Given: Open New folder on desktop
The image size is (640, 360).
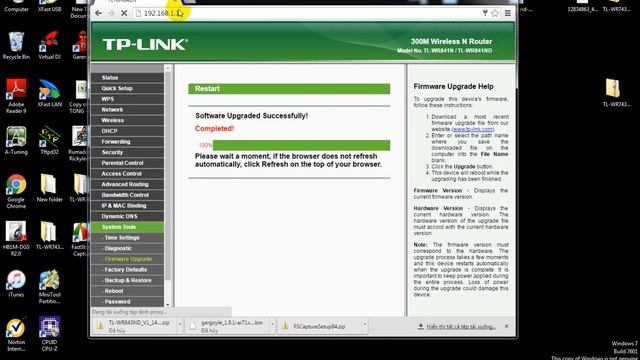Looking at the screenshot, I should [49, 188].
